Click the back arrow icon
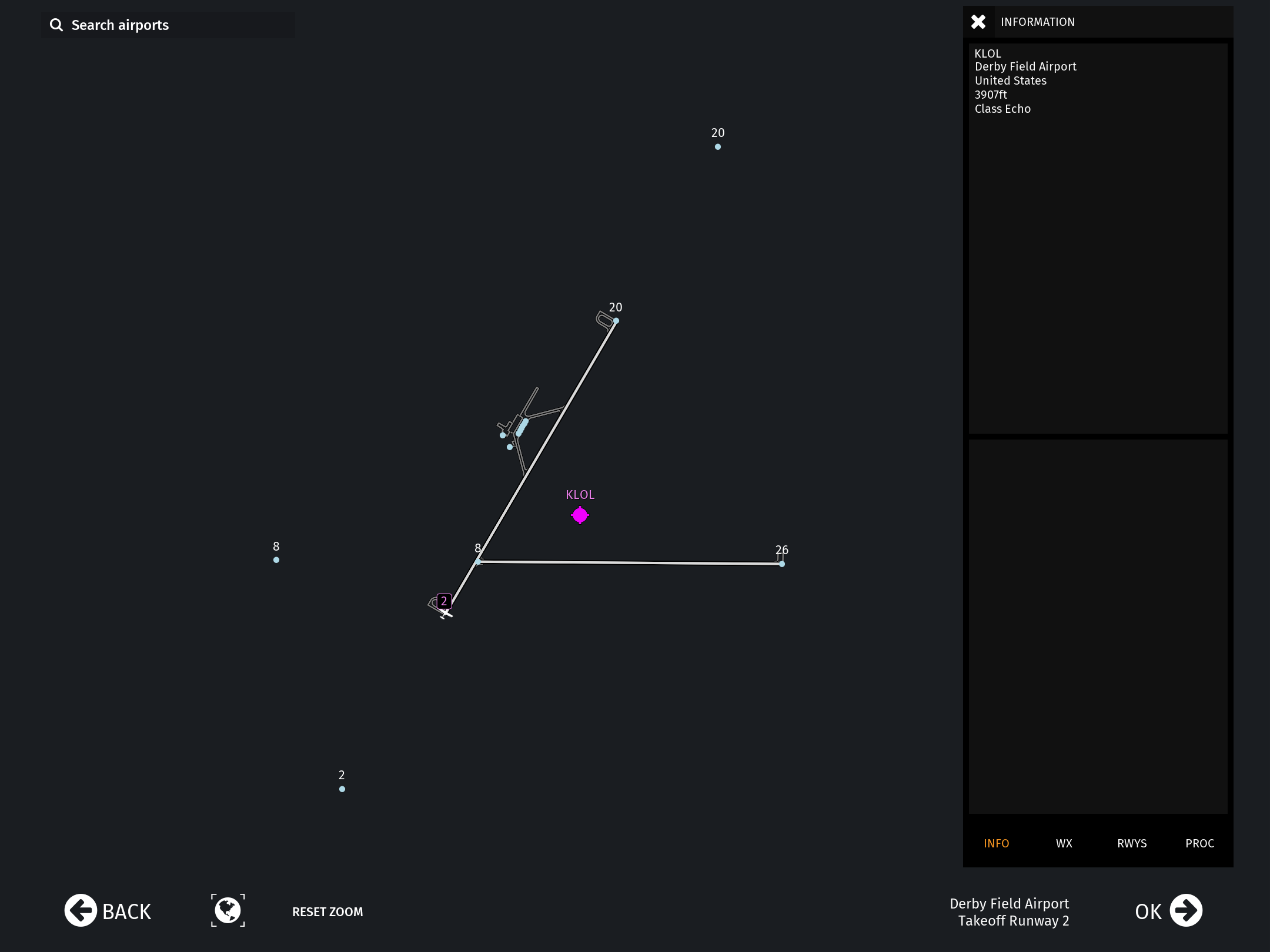The height and width of the screenshot is (952, 1270). pyautogui.click(x=81, y=911)
